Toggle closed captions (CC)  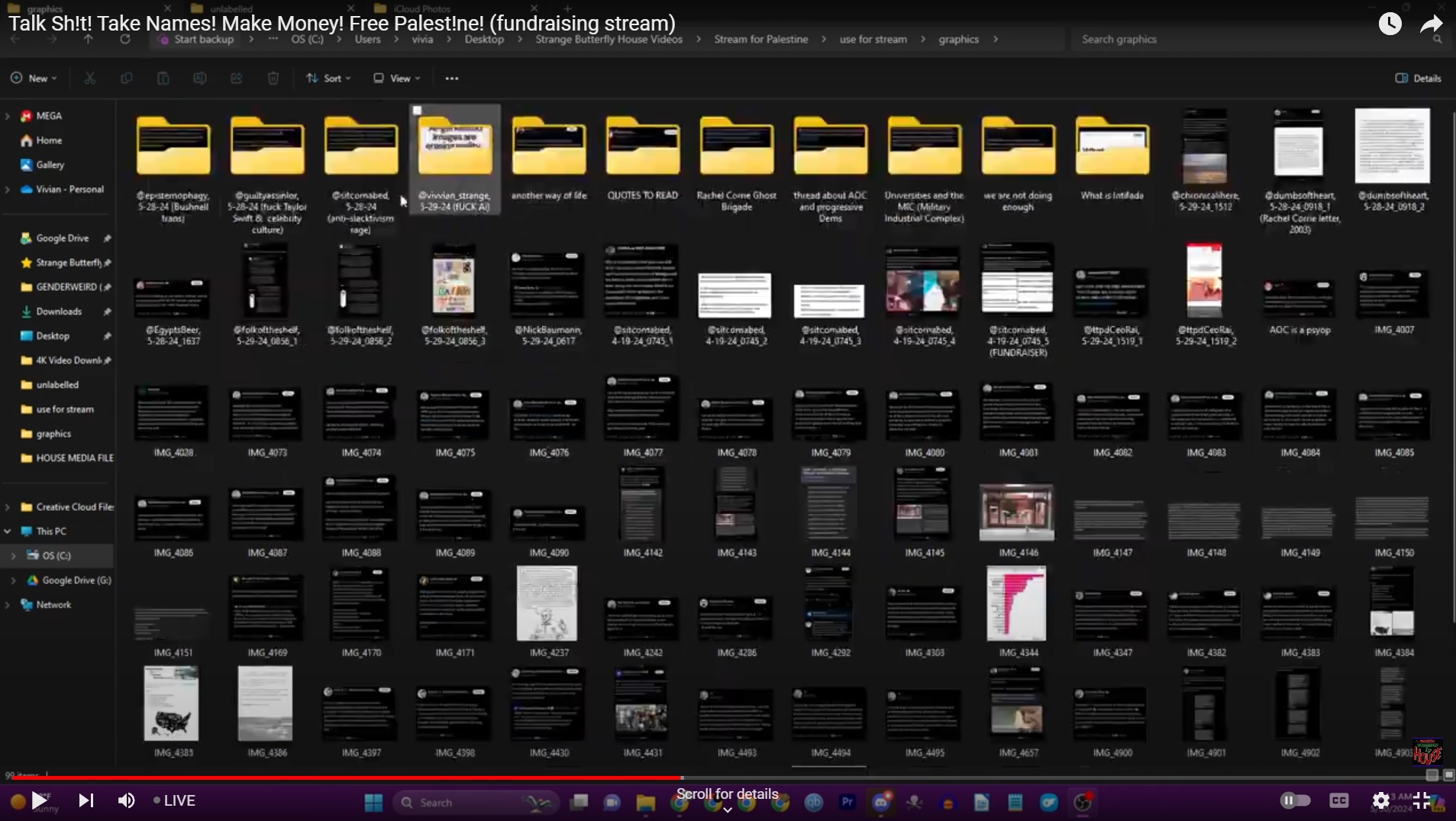(1338, 800)
